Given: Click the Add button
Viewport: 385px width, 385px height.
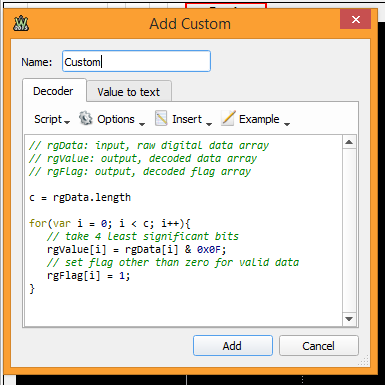Looking at the screenshot, I should (232, 346).
